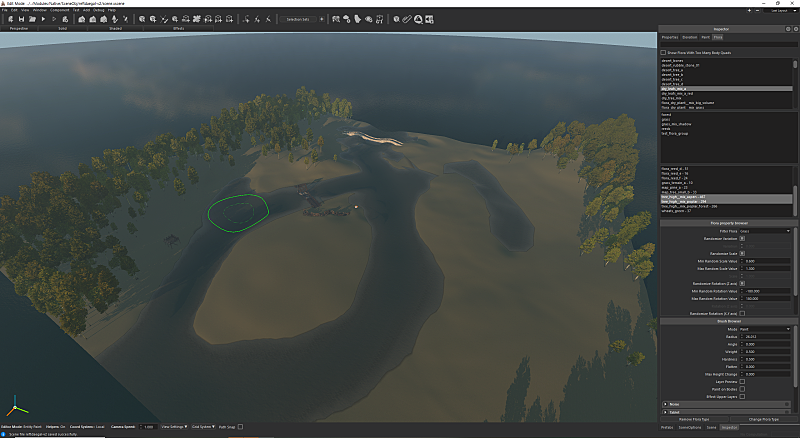Toggle the Path Snap checkbox in bottom bar
This screenshot has height=438, width=800.
tap(240, 427)
